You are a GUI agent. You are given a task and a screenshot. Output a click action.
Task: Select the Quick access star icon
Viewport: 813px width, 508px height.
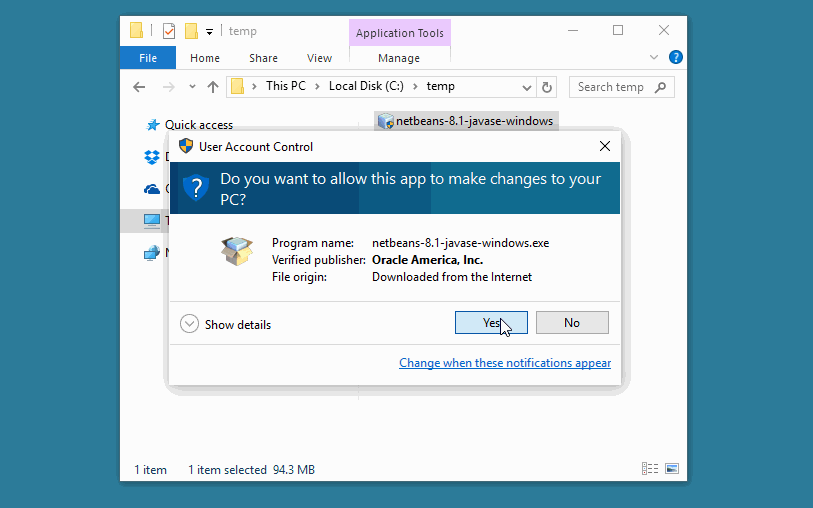pyautogui.click(x=153, y=125)
